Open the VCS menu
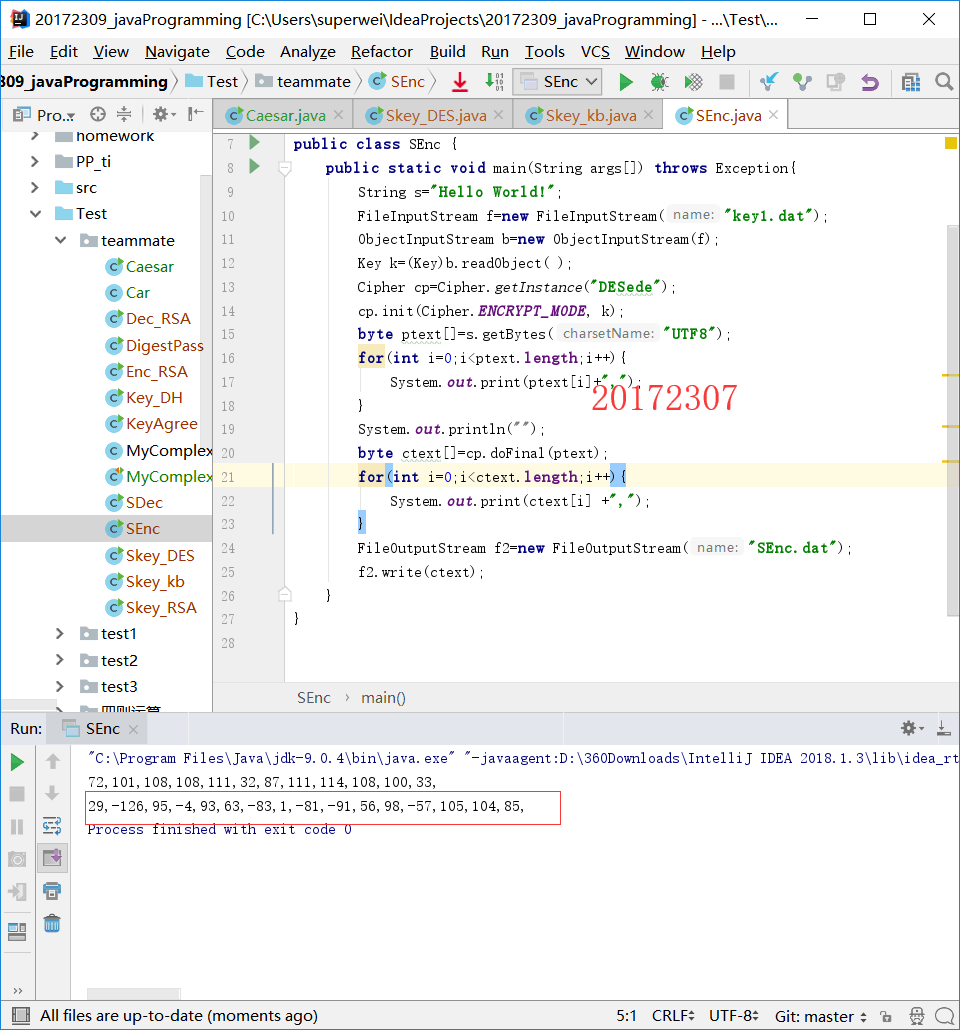This screenshot has height=1030, width=960. tap(595, 51)
